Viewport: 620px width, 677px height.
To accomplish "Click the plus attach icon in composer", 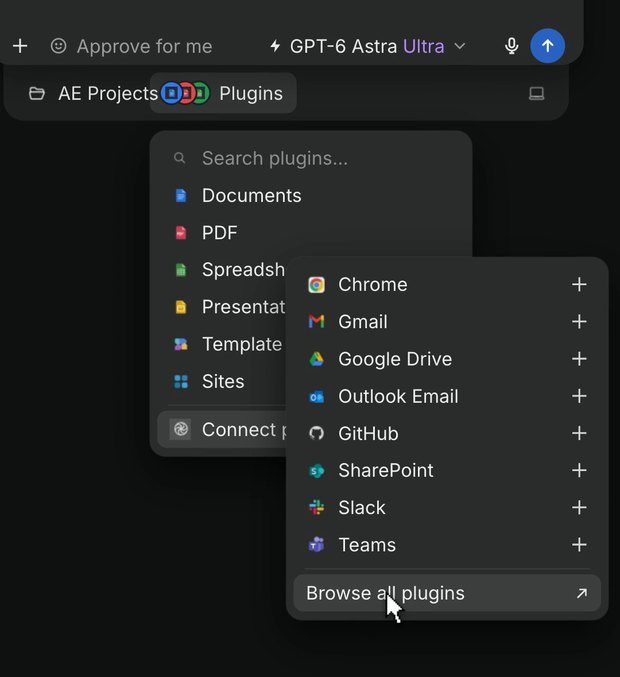I will tap(20, 46).
